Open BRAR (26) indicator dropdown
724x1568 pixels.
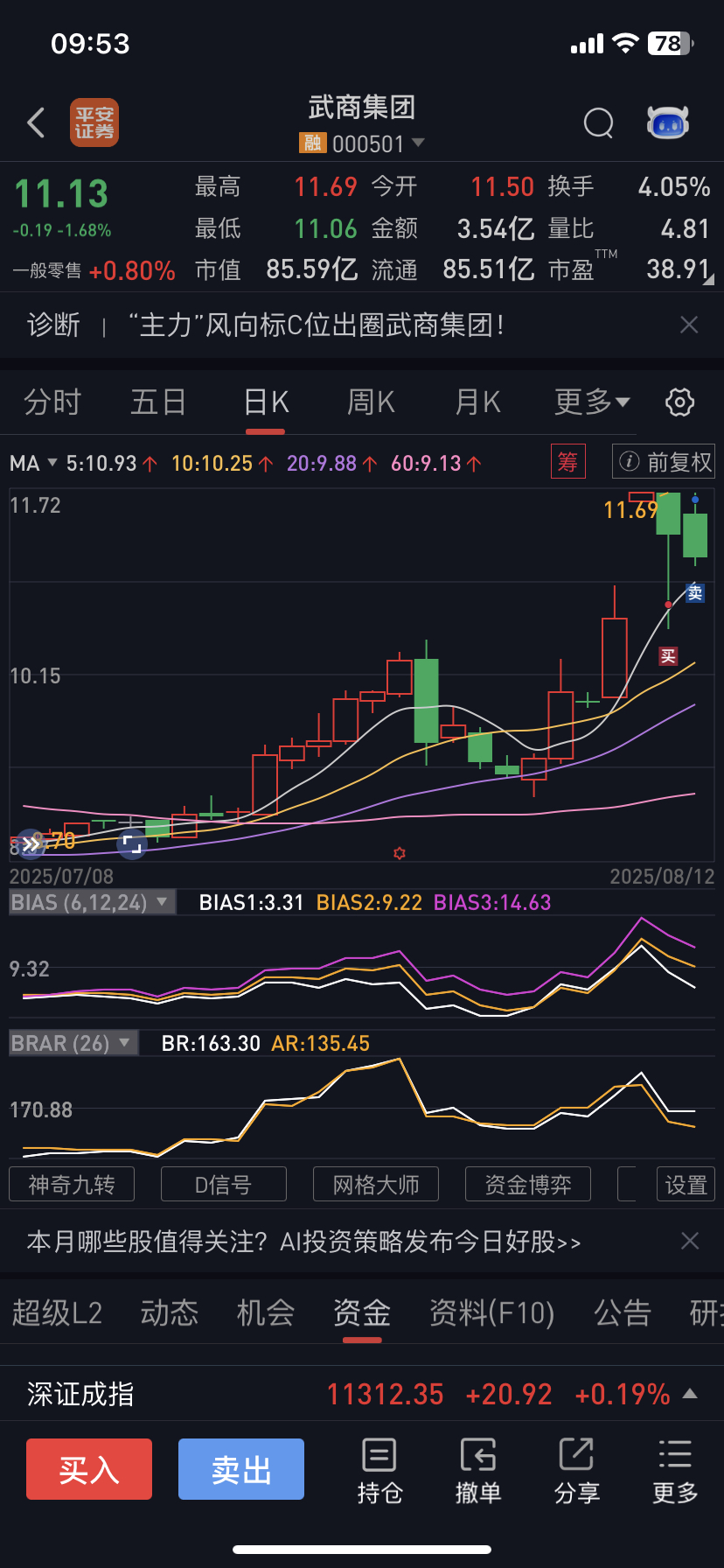tap(73, 1043)
